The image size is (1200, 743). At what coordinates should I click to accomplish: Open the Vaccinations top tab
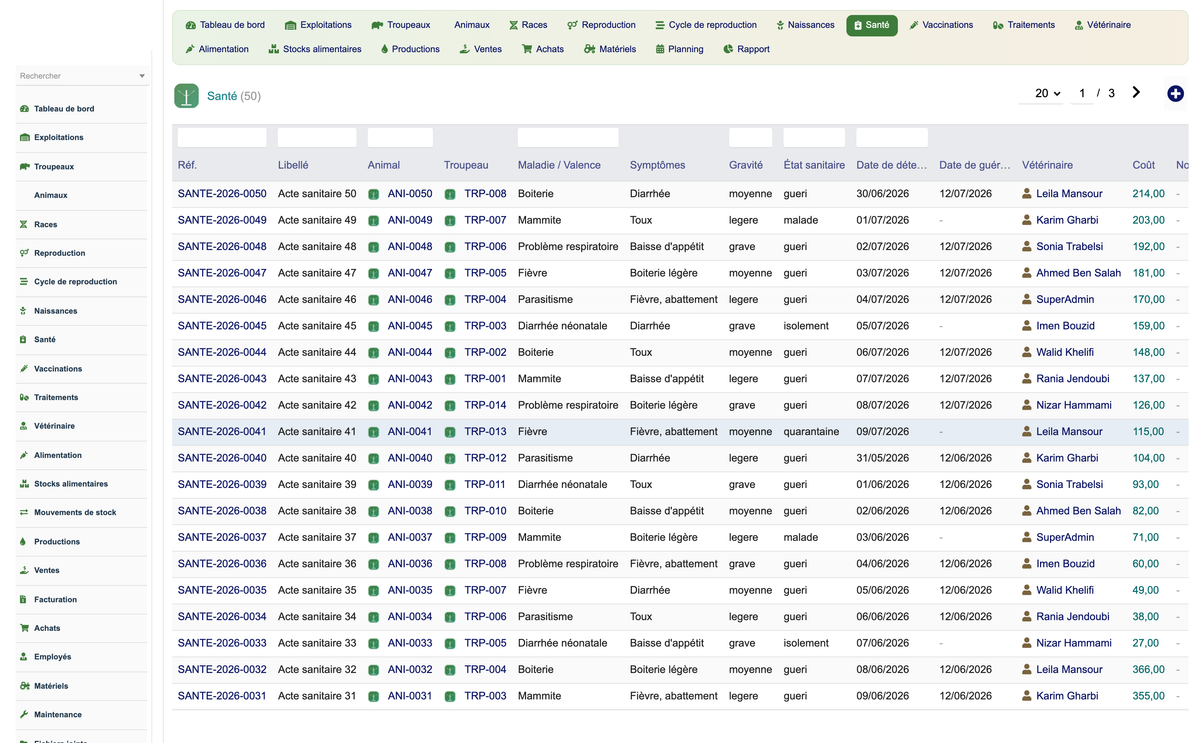coord(941,25)
